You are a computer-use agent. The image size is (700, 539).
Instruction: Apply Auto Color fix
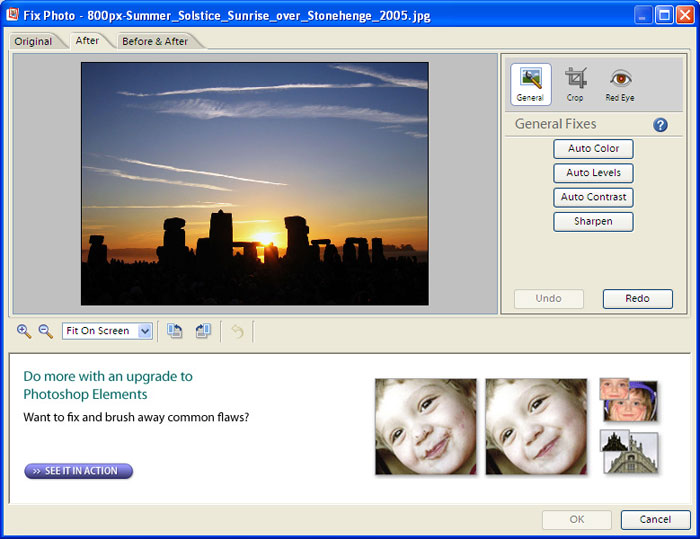coord(593,149)
